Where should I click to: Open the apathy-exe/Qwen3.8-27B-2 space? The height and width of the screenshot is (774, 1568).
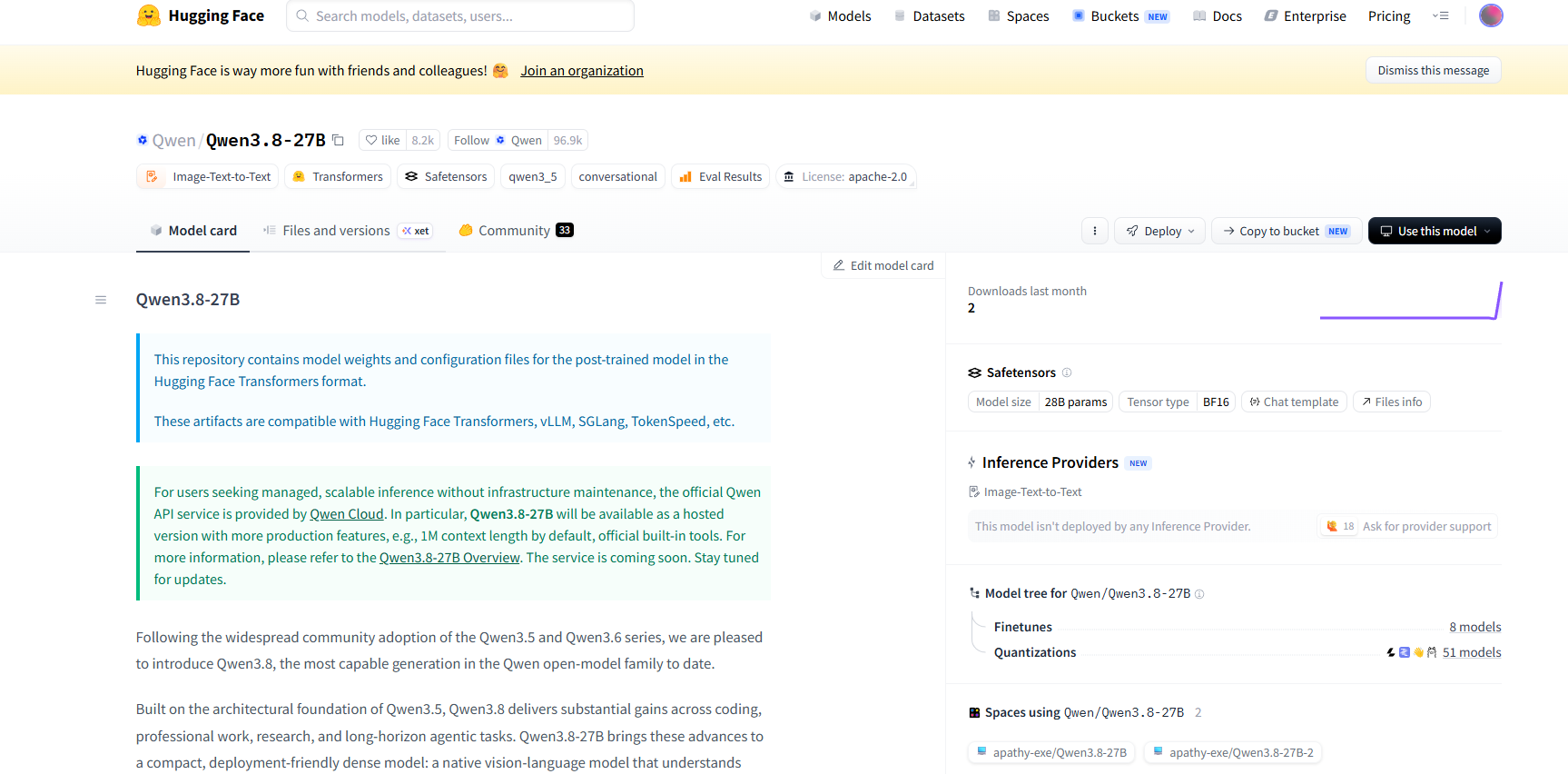[1233, 752]
